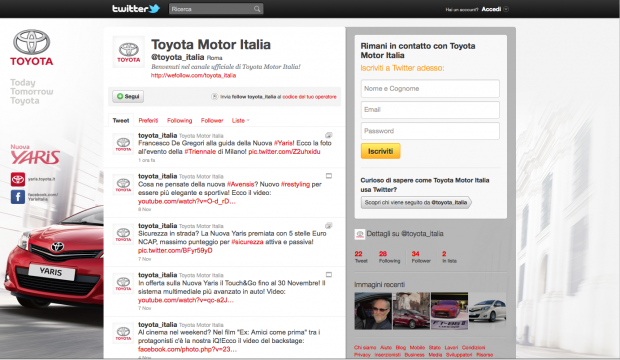The height and width of the screenshot is (360, 620).
Task: Click the '34 Follower' count
Action: 421,257
